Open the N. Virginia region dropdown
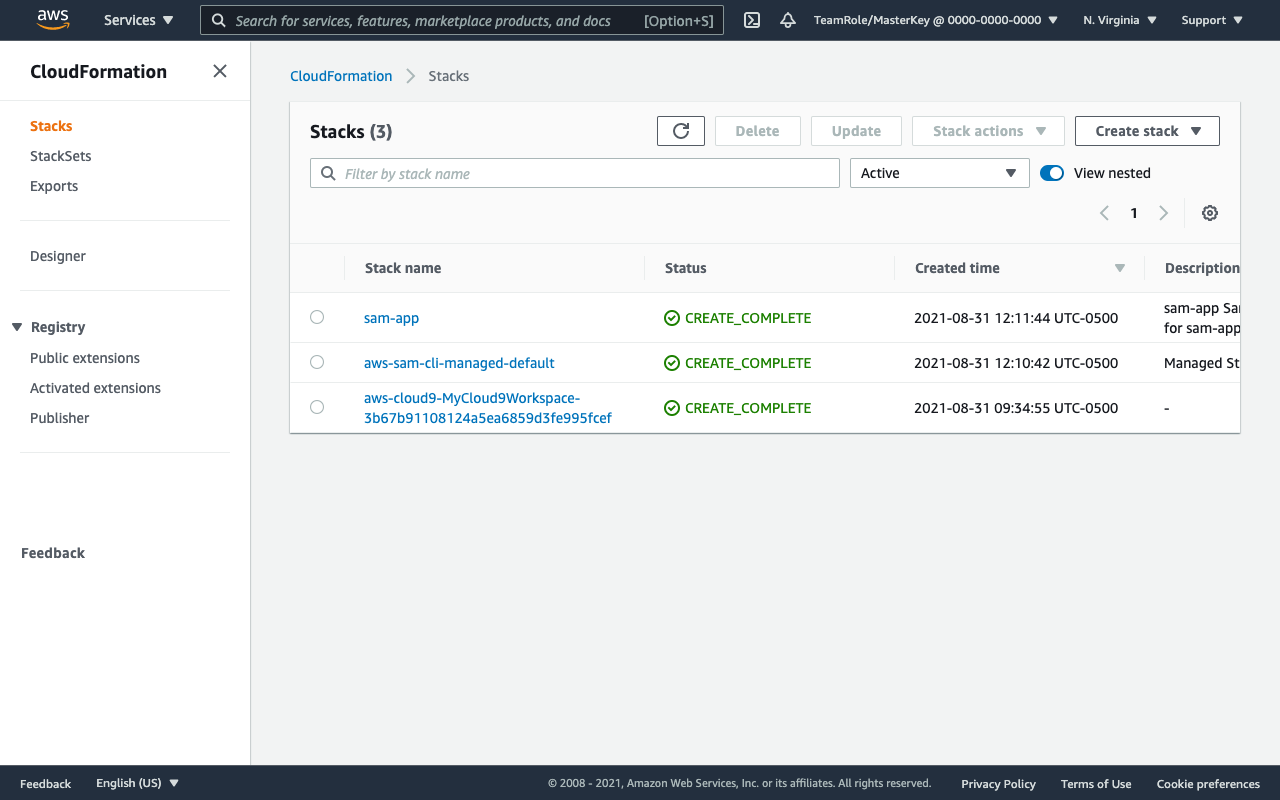The image size is (1280, 800). point(1120,20)
